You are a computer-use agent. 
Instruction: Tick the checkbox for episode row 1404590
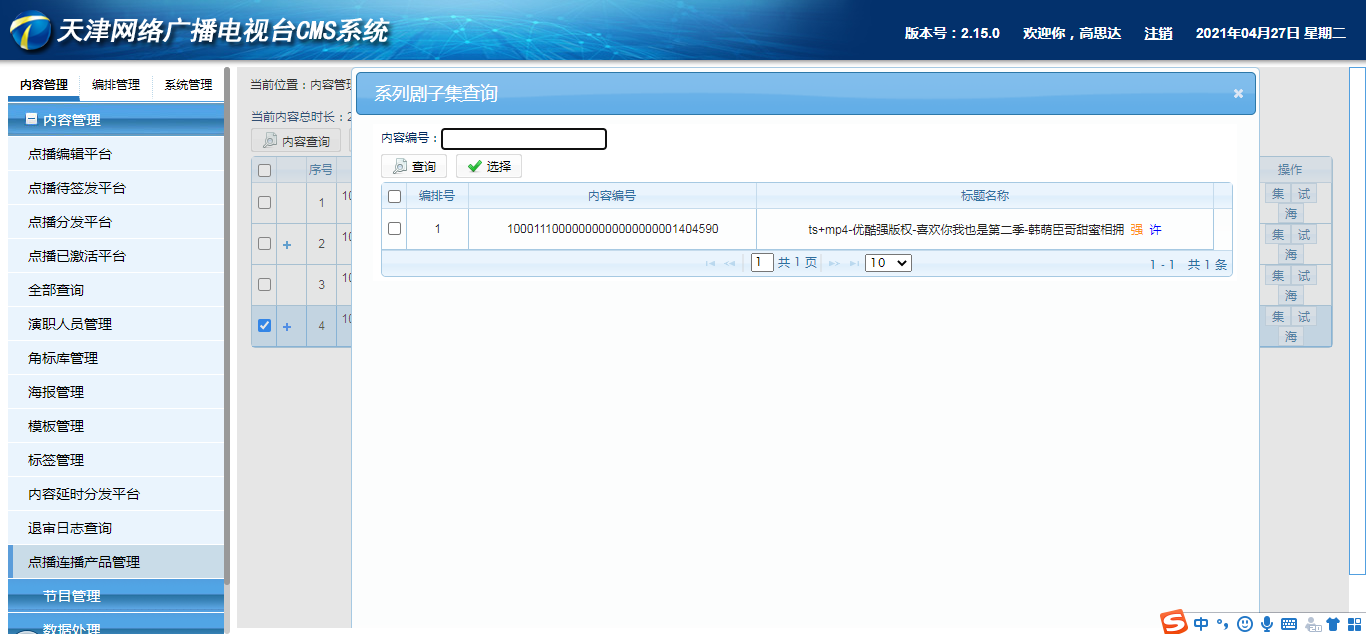pyautogui.click(x=394, y=229)
